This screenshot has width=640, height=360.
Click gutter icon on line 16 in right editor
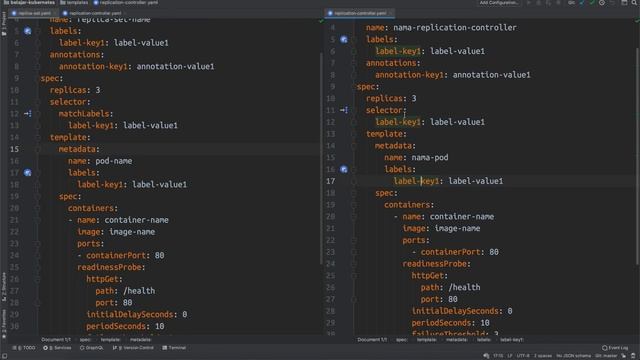[x=344, y=169]
